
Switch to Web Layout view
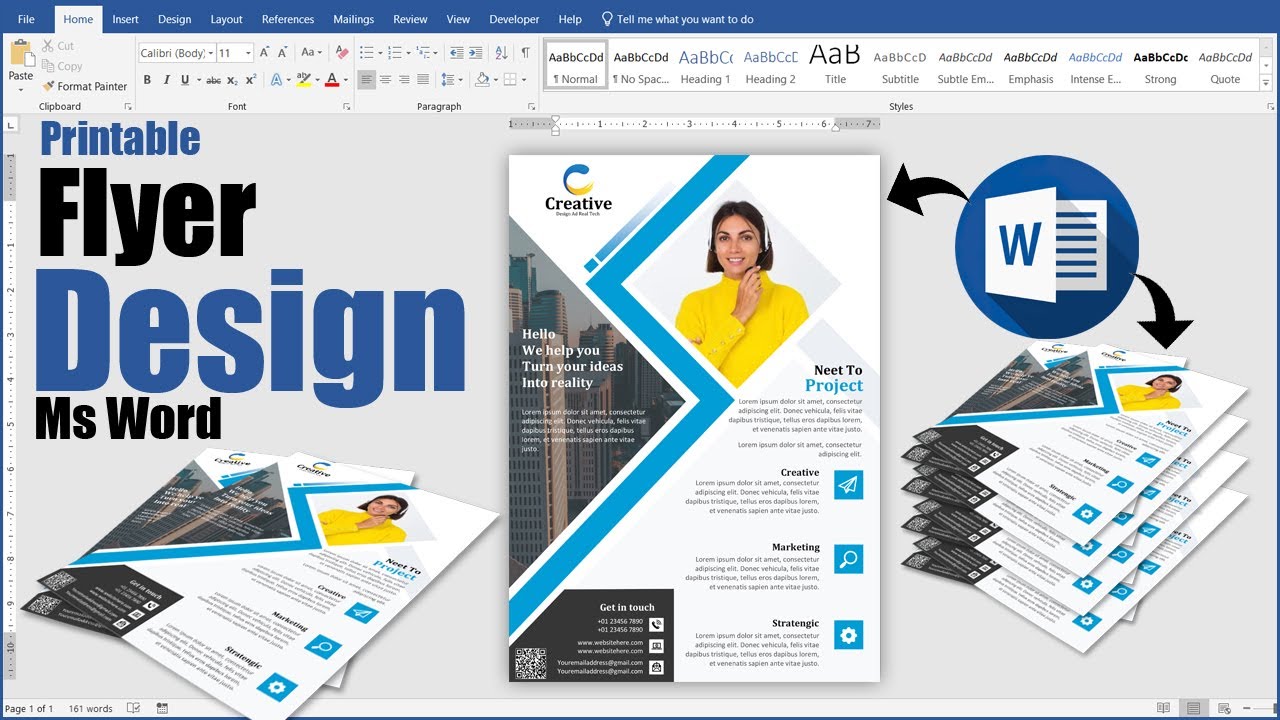pyautogui.click(x=1223, y=708)
